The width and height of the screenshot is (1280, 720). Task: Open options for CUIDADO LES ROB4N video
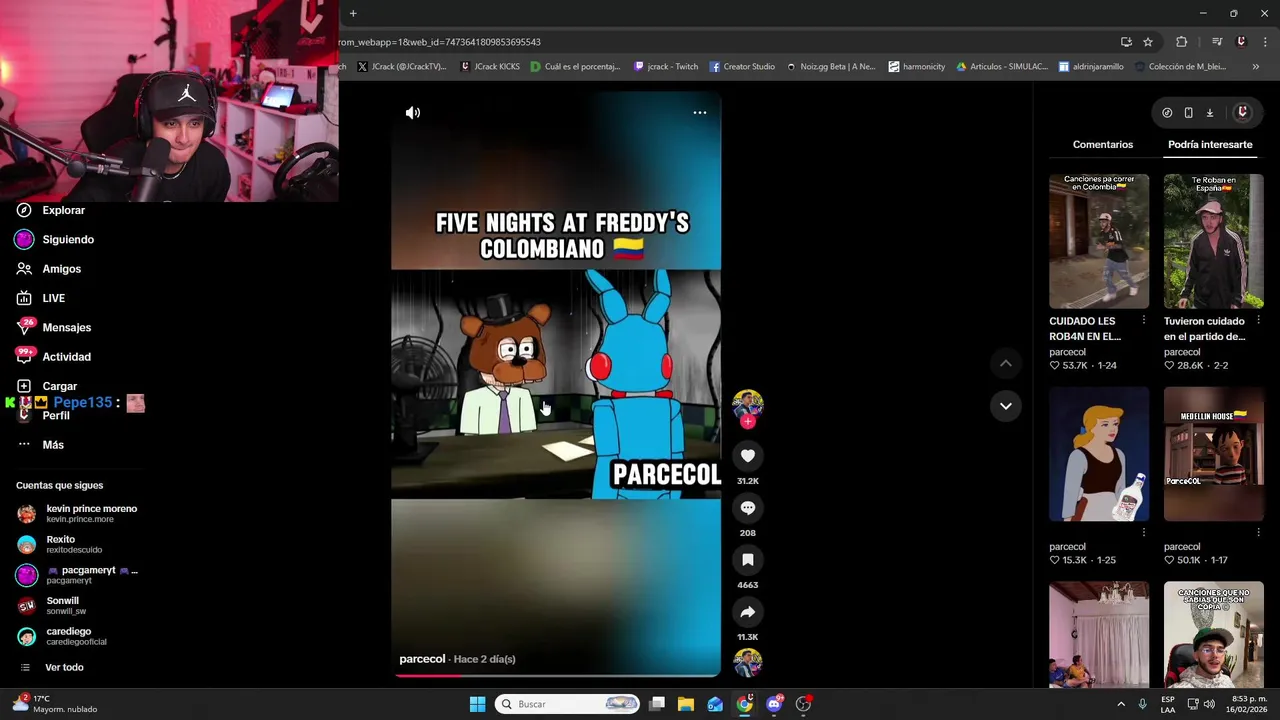[x=1143, y=321]
